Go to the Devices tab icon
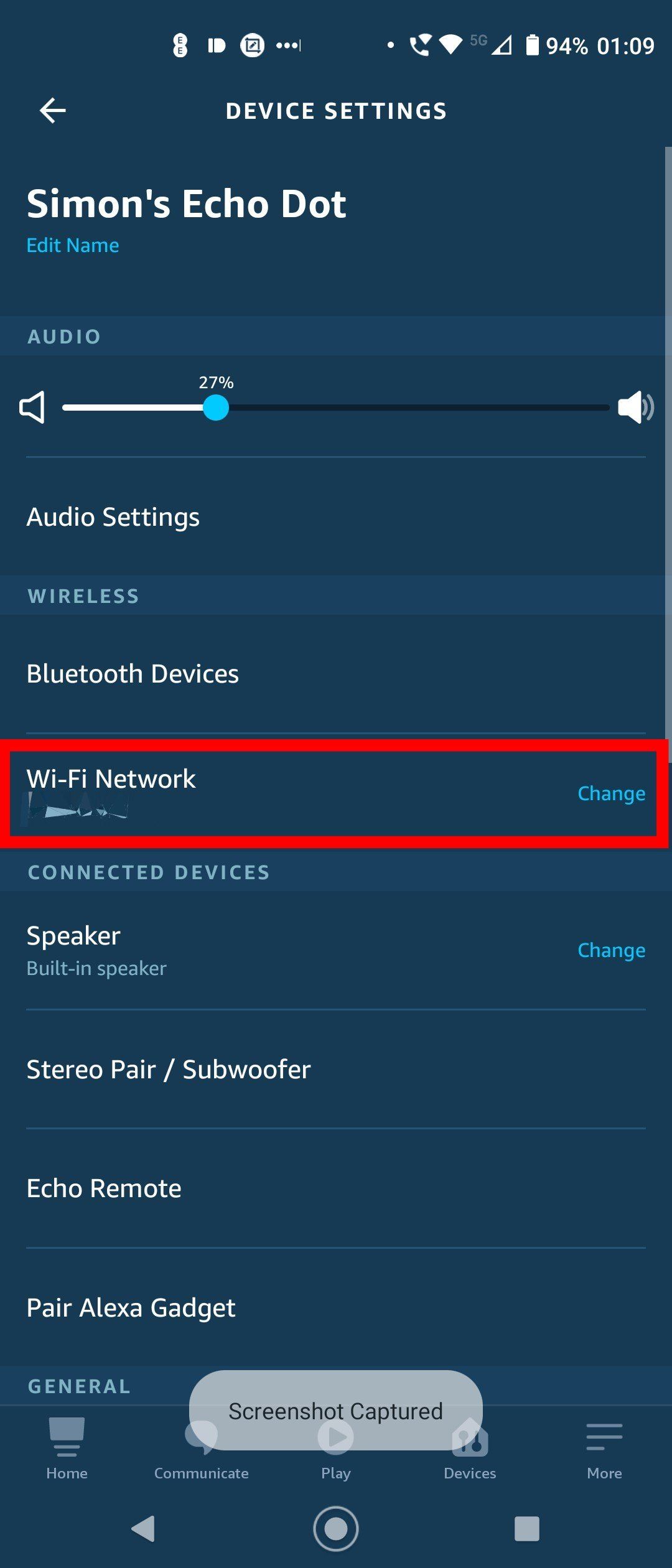 coord(470,1439)
